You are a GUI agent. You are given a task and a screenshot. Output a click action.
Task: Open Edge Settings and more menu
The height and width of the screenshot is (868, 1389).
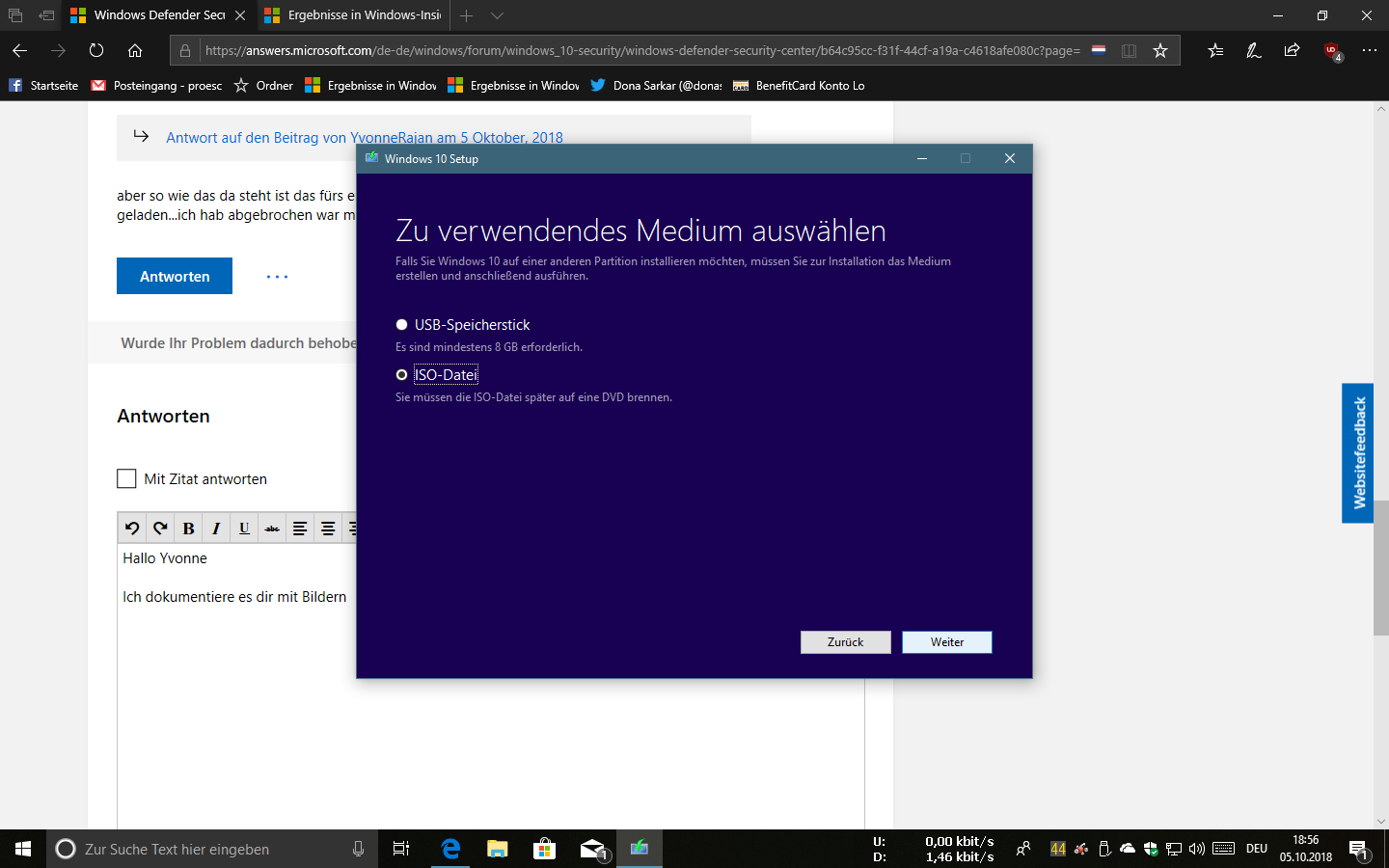(x=1370, y=50)
